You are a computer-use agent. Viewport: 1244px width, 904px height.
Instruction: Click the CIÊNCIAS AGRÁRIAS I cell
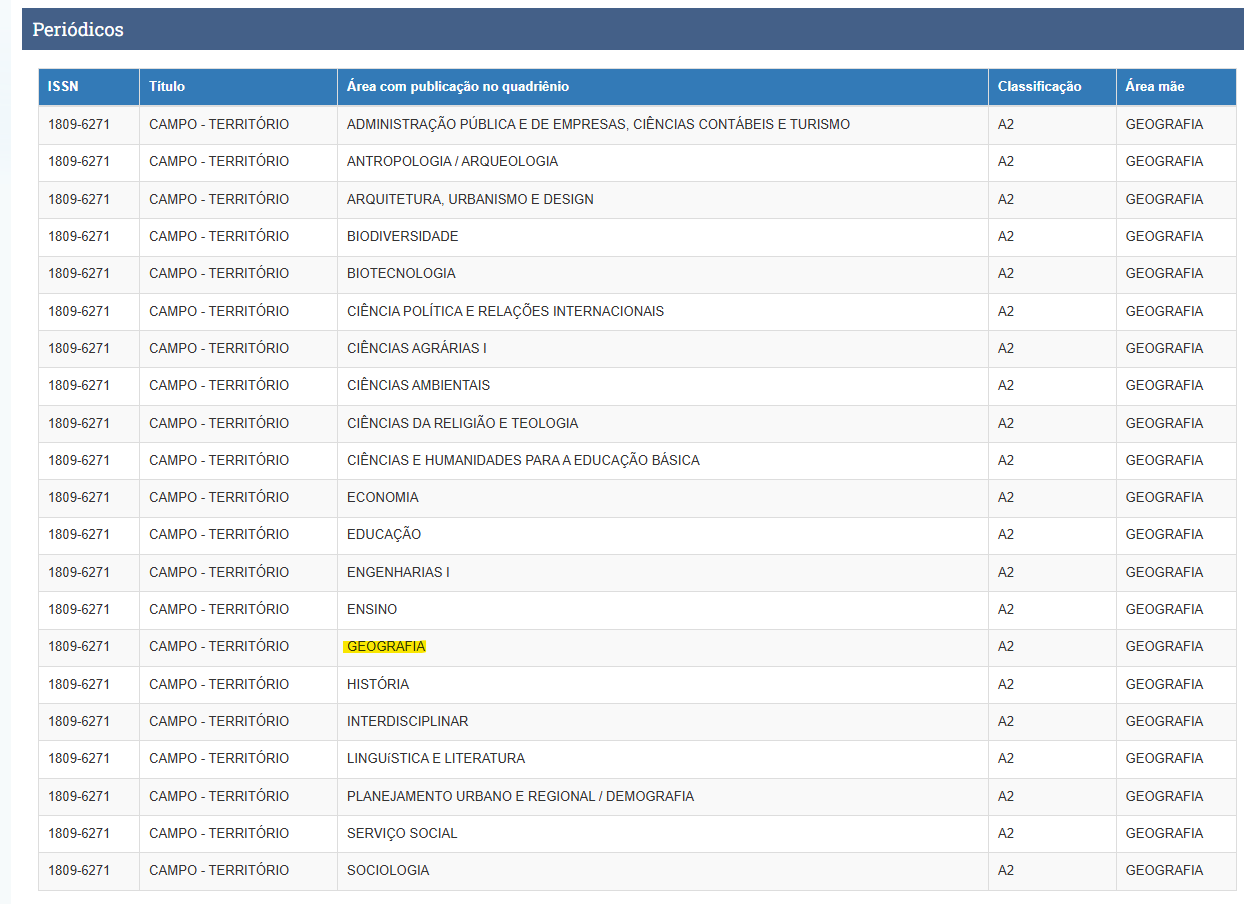(417, 349)
